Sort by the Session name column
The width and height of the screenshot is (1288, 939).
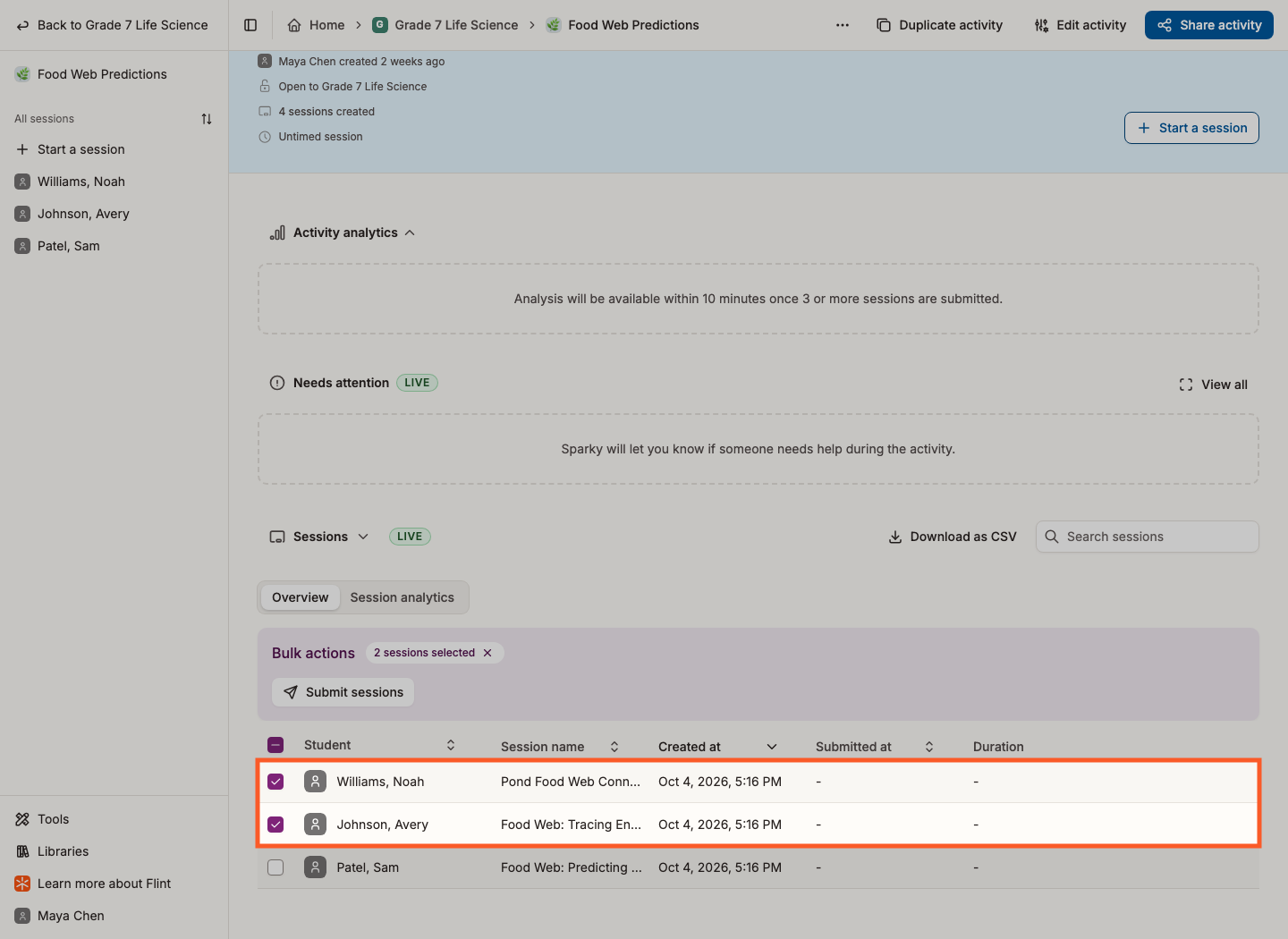point(614,747)
